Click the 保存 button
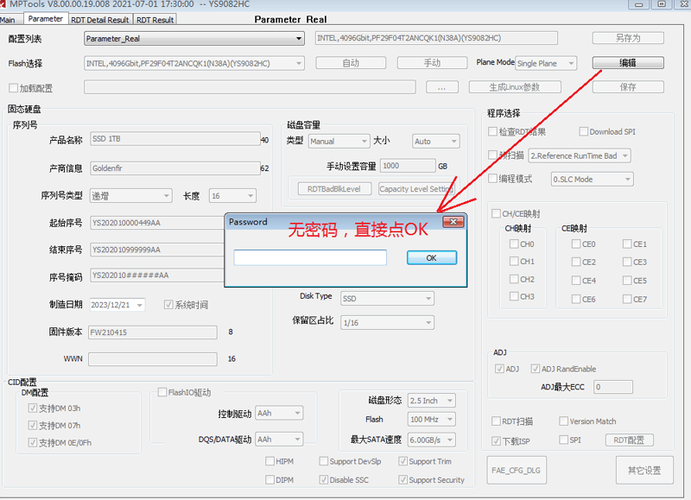The height and width of the screenshot is (500, 691). [628, 87]
